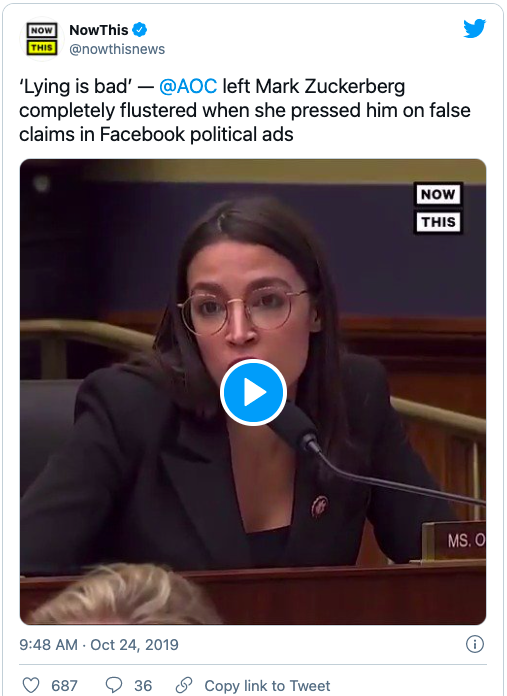This screenshot has height=696, width=507.
Task: Open tweet info circle icon
Action: click(475, 644)
